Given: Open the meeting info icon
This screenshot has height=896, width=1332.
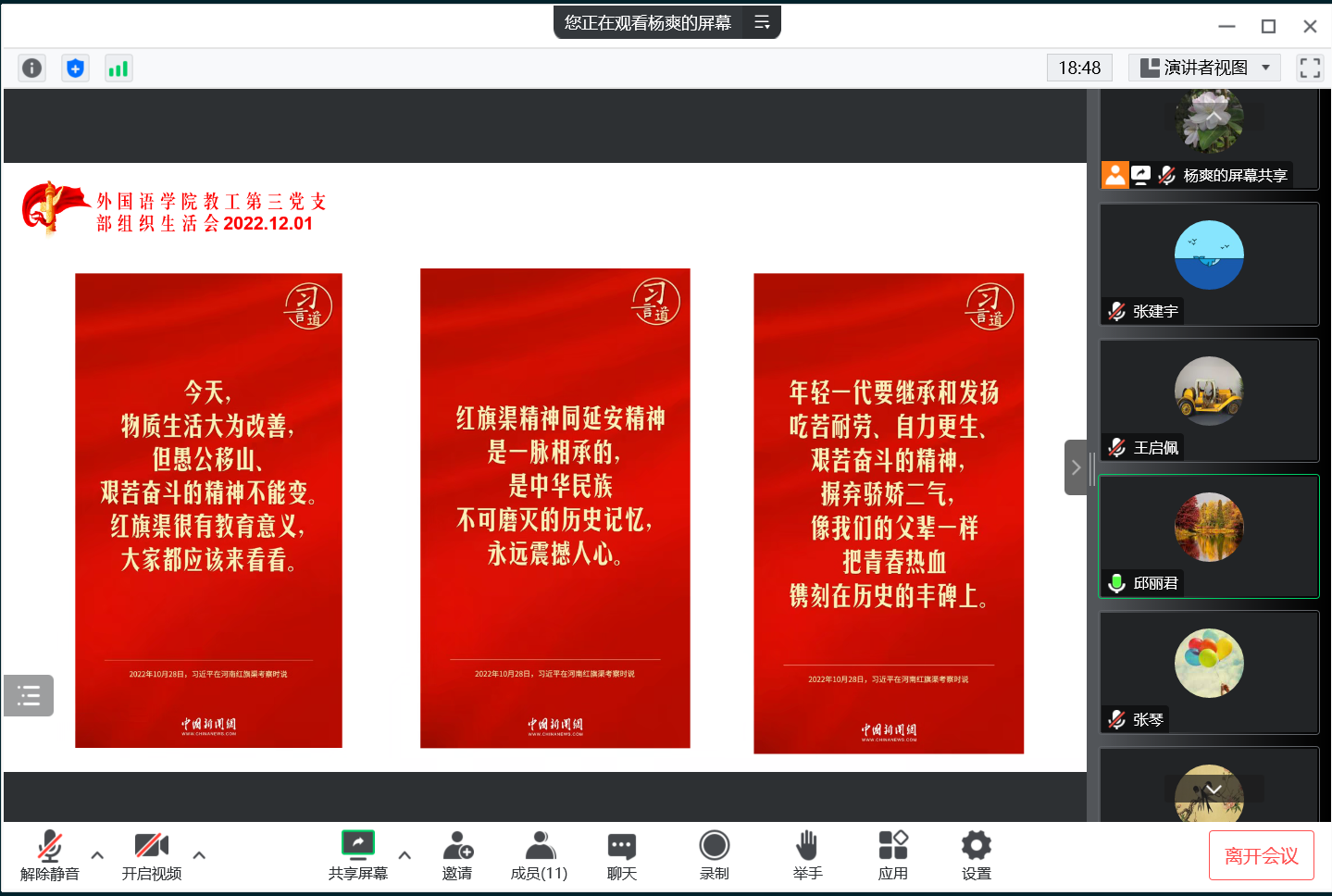Looking at the screenshot, I should tap(31, 68).
